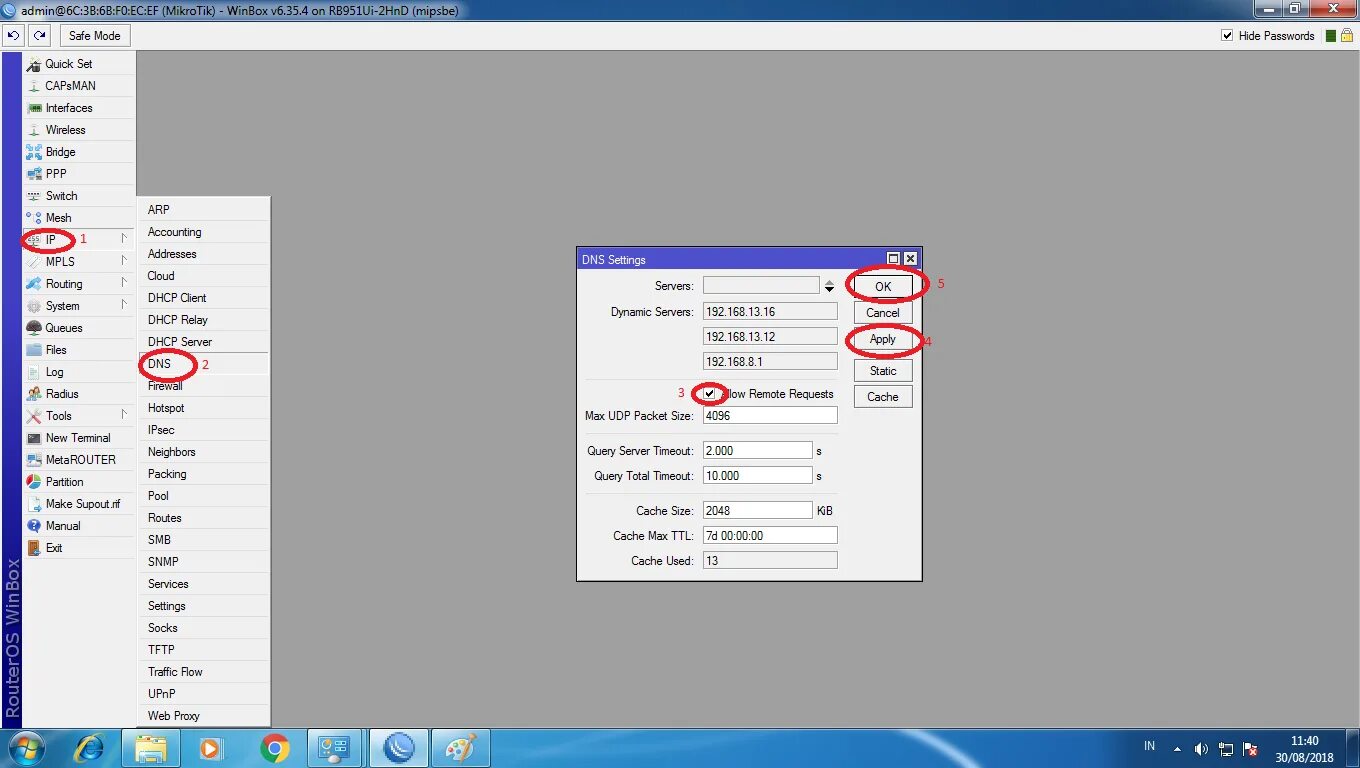Open the Interfaces list
This screenshot has height=768, width=1360.
point(79,107)
